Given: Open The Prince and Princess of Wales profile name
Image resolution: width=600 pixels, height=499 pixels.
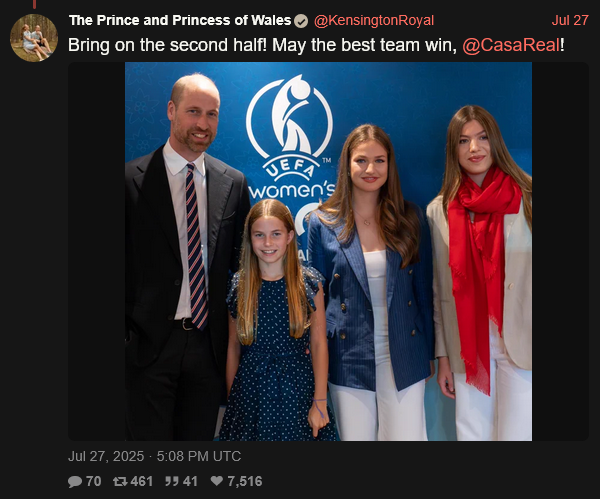Looking at the screenshot, I should tap(180, 20).
